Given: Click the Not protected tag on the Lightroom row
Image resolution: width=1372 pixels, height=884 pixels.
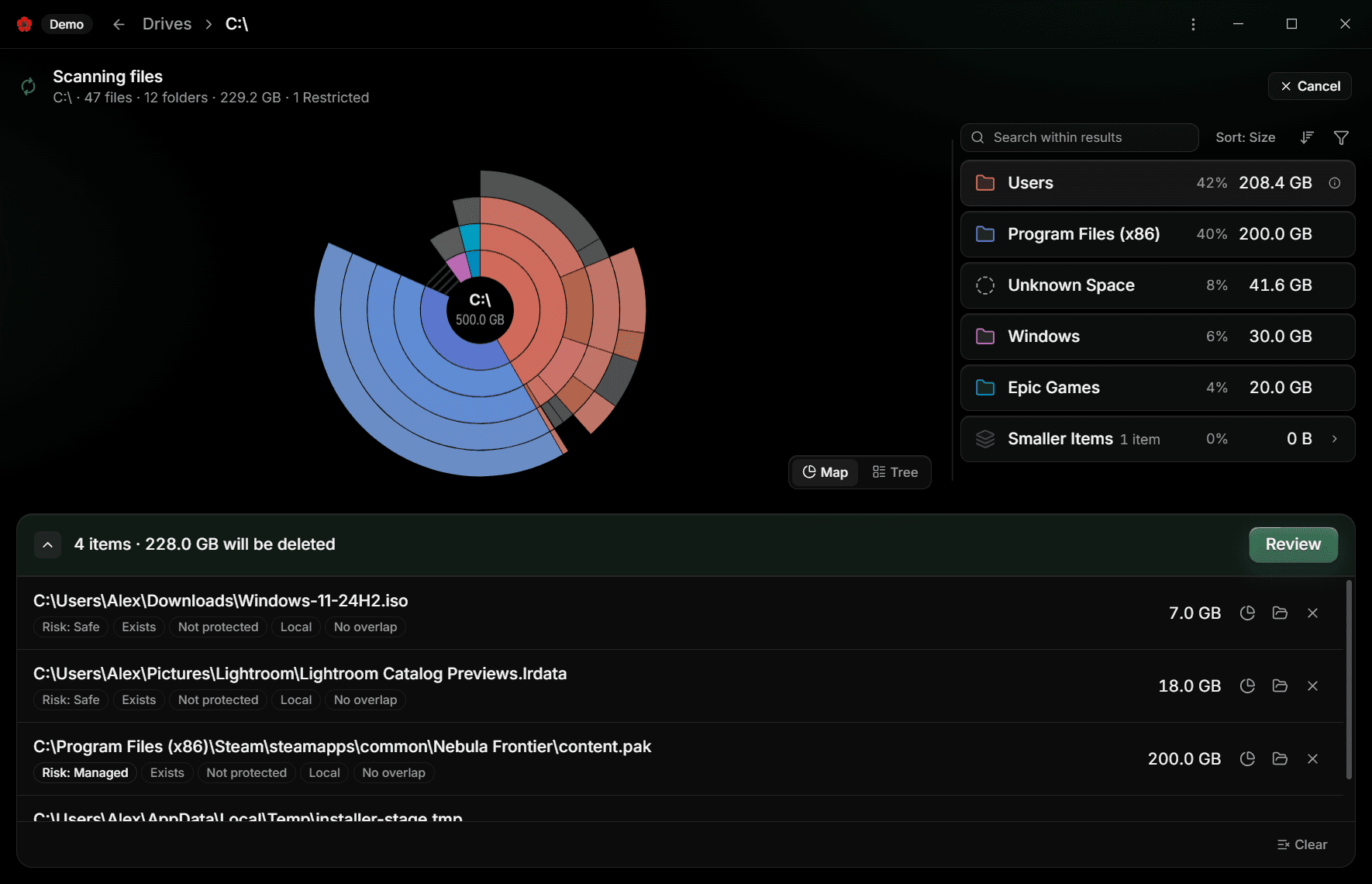Looking at the screenshot, I should (219, 699).
